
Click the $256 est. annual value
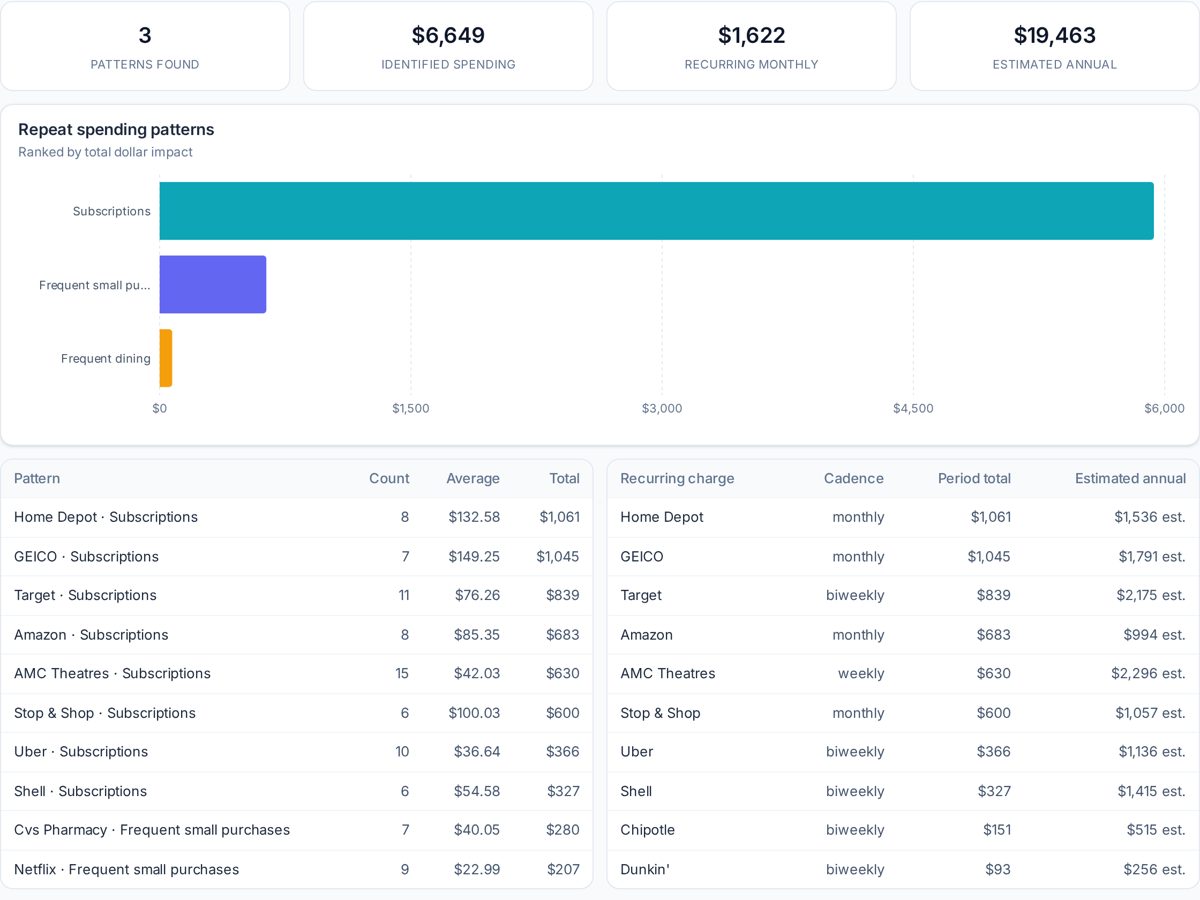pos(1154,869)
